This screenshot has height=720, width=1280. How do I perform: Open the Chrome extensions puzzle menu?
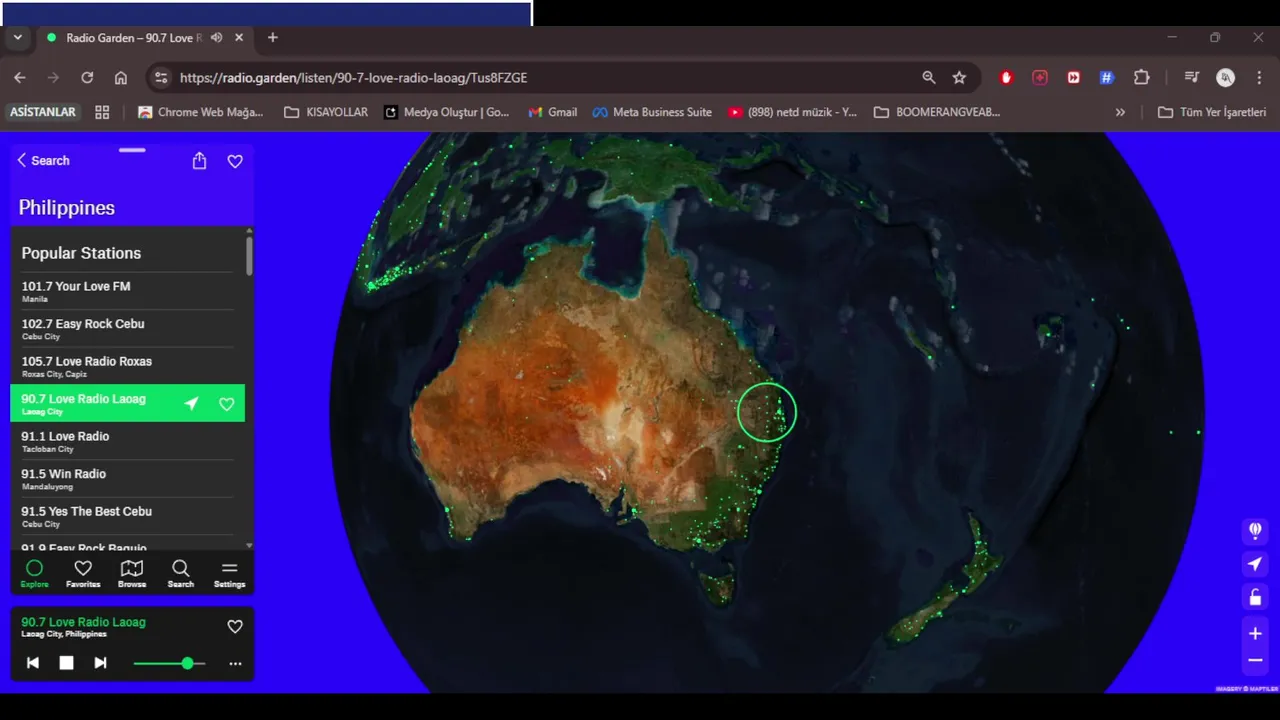[x=1141, y=77]
